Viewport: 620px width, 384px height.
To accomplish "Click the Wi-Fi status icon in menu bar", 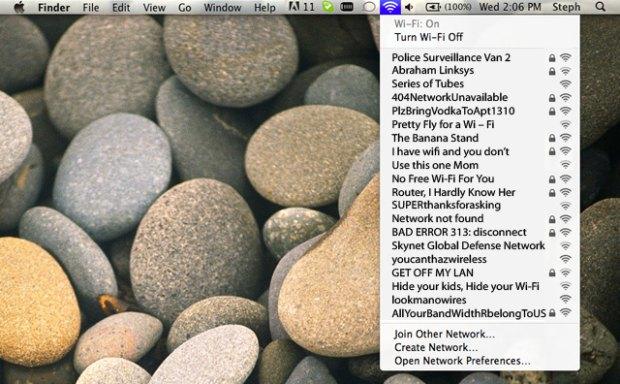I will point(390,7).
